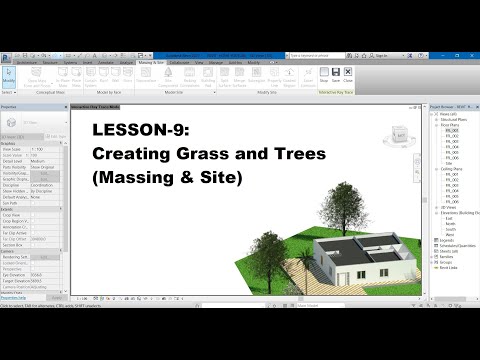480x360 pixels.
Task: Click the Graded Region tool
Action: (x=289, y=77)
